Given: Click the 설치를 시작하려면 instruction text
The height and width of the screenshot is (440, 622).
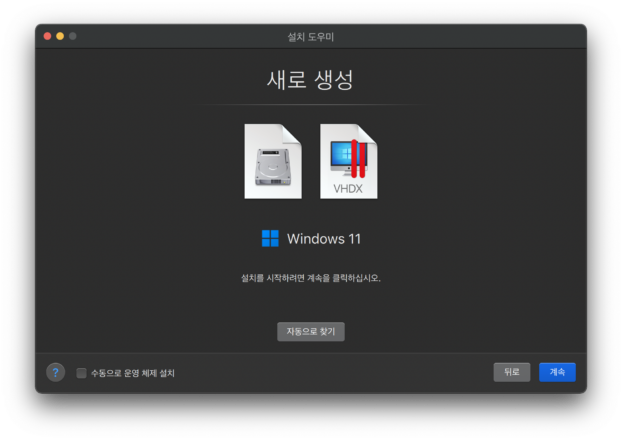Looking at the screenshot, I should (x=311, y=278).
